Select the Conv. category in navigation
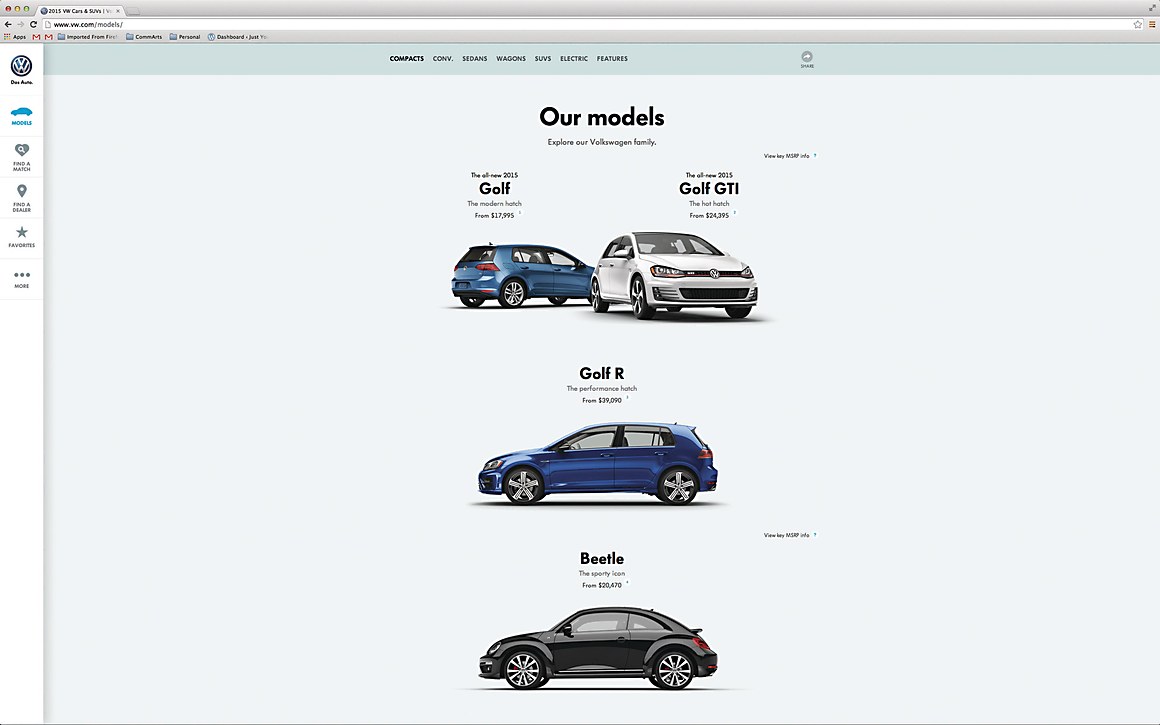Image resolution: width=1160 pixels, height=725 pixels. point(443,58)
